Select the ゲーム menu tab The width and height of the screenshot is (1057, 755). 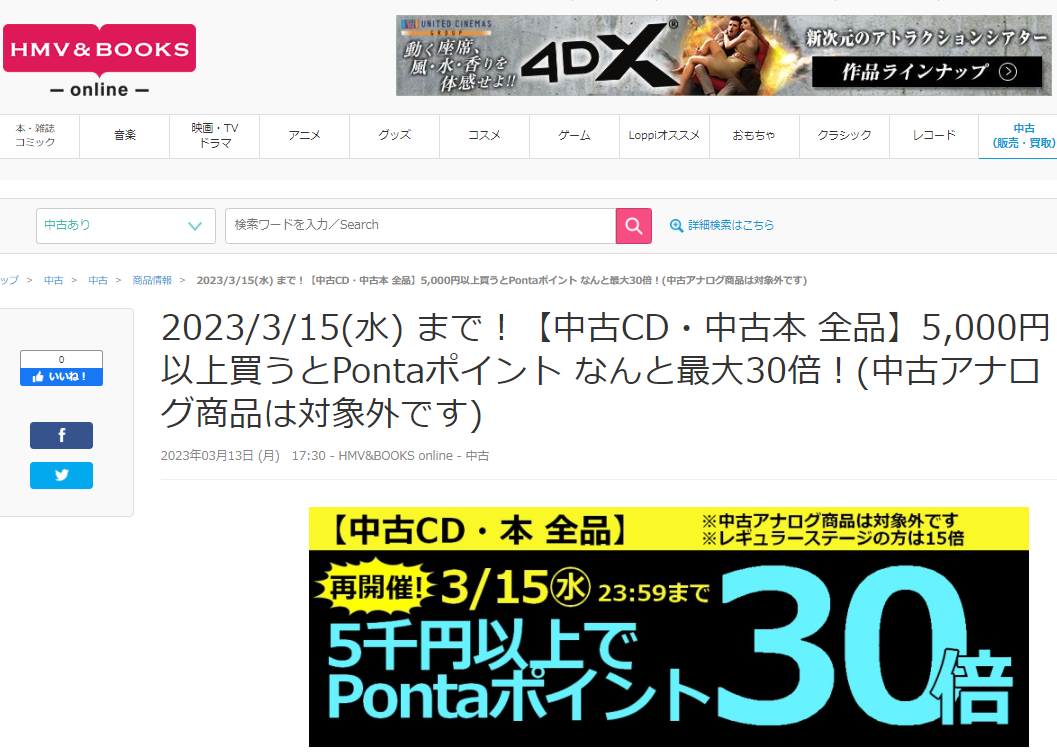tap(574, 135)
